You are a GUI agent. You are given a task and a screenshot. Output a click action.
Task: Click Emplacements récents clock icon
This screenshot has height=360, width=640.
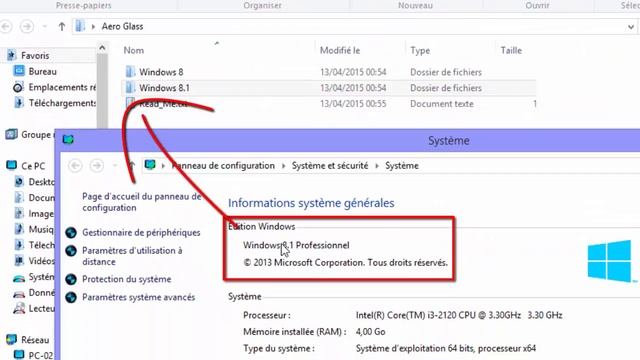tap(18, 87)
